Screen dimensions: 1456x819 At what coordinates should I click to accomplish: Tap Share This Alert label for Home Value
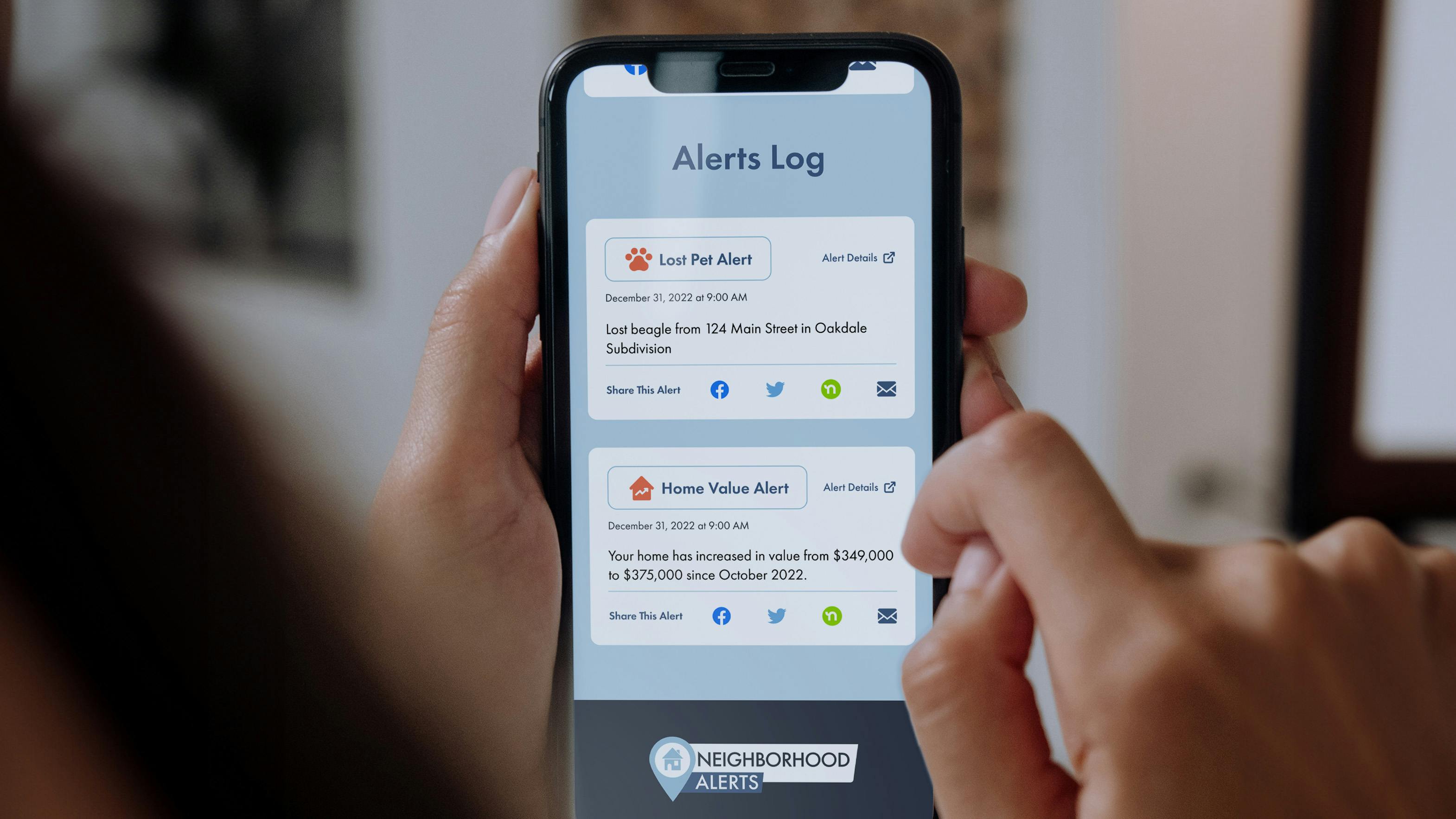(645, 615)
